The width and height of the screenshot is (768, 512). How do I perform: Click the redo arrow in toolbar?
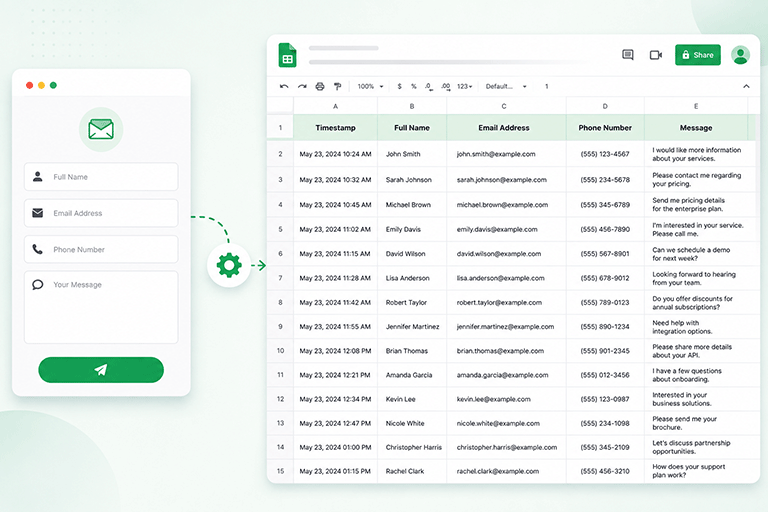(302, 86)
